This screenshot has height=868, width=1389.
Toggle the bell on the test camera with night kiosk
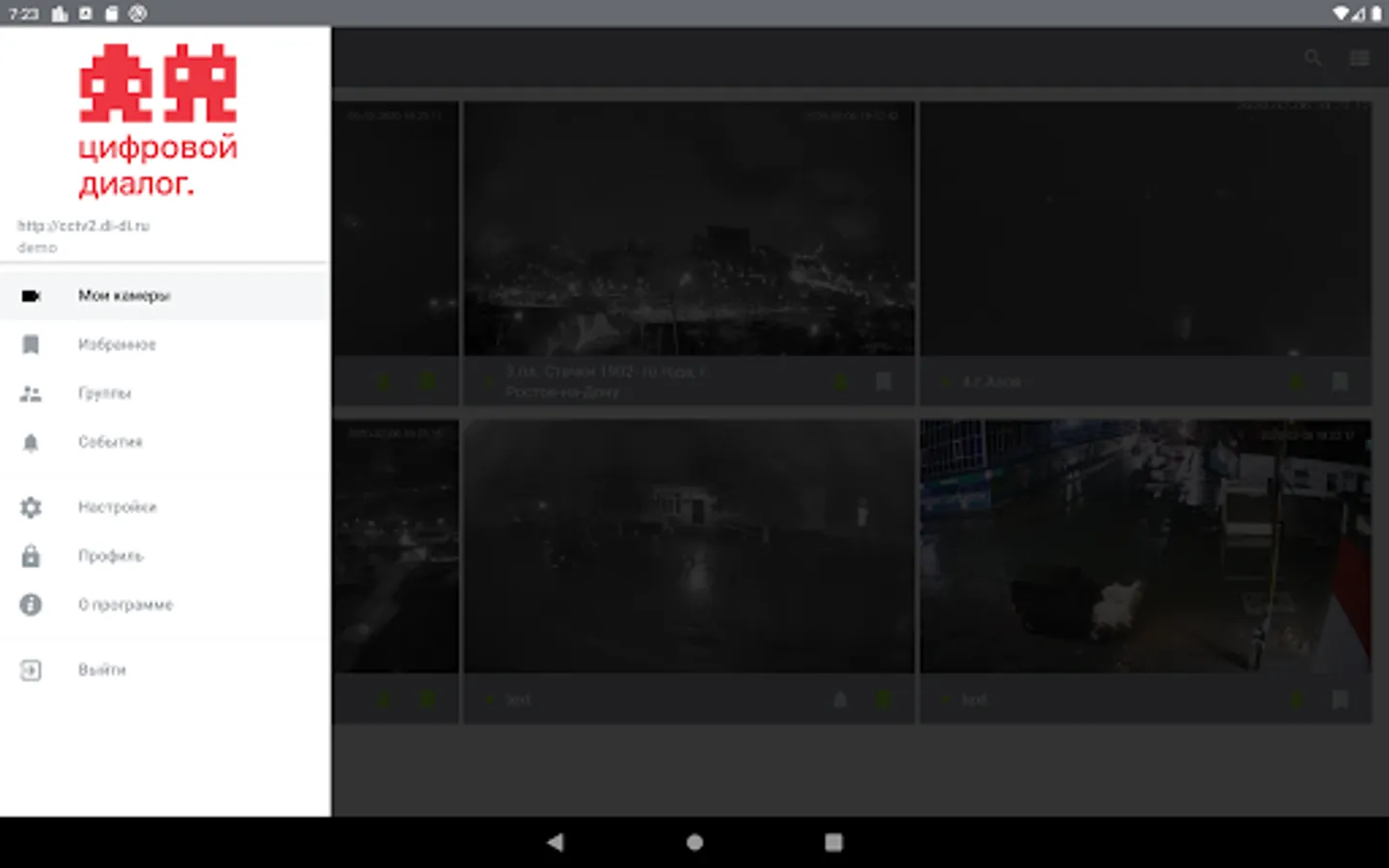tap(840, 699)
